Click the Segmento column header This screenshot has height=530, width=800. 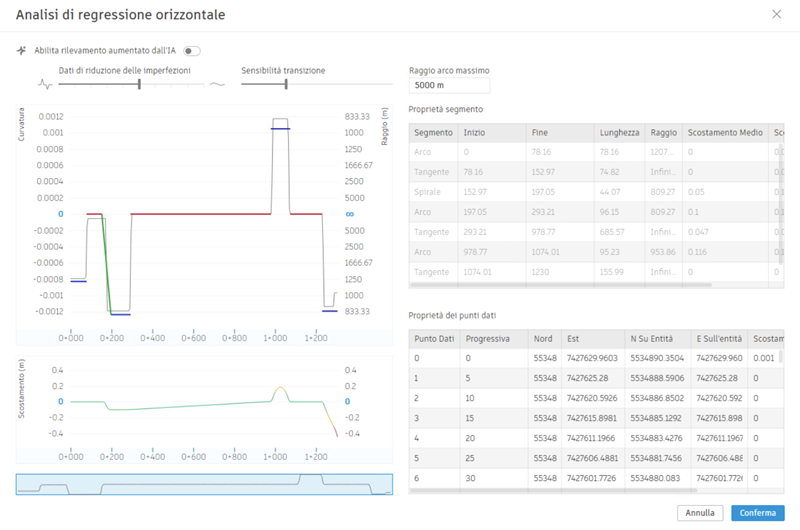433,133
